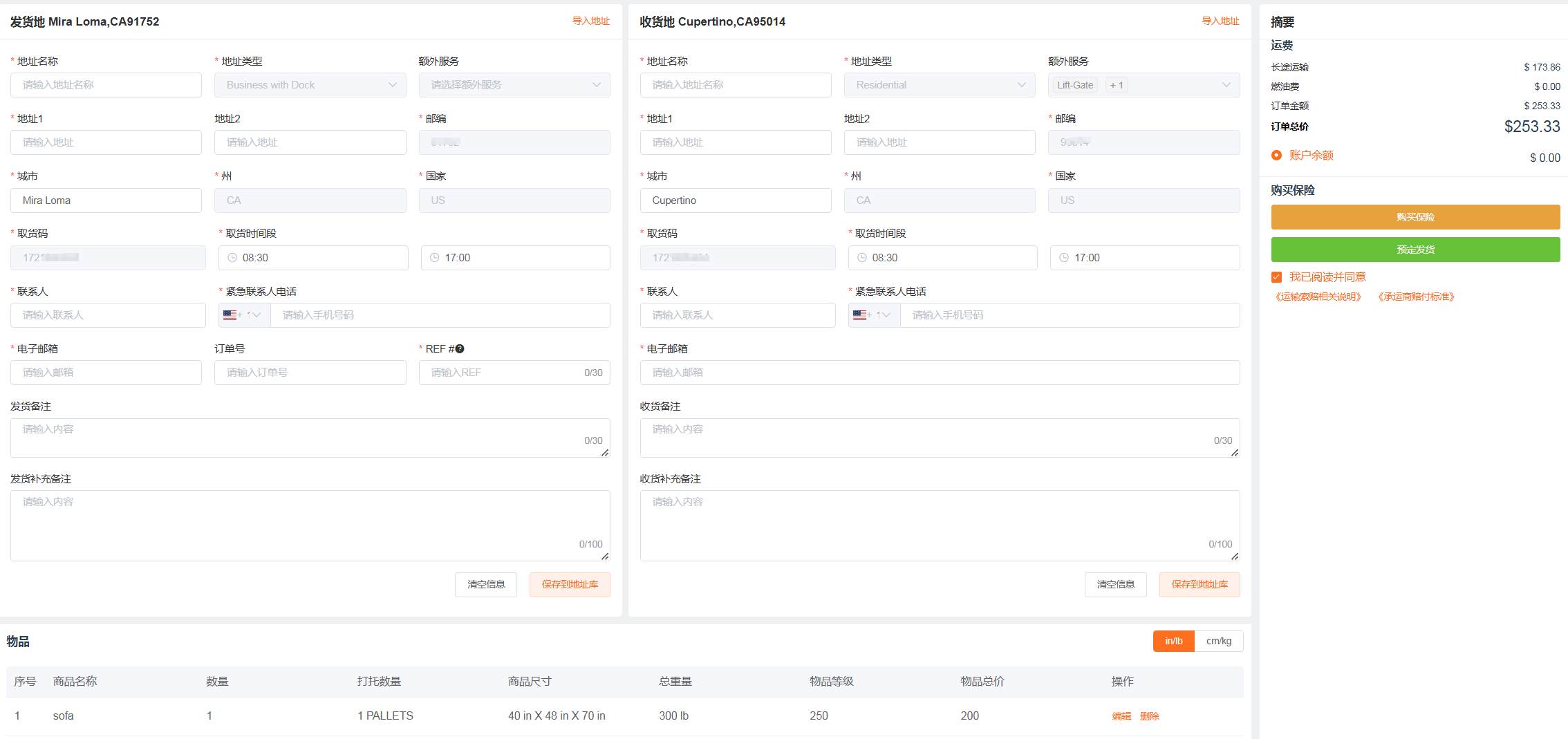The image size is (1568, 739).
Task: Open destination 额外服务 Lift-Gate dropdown
Action: (1144, 85)
